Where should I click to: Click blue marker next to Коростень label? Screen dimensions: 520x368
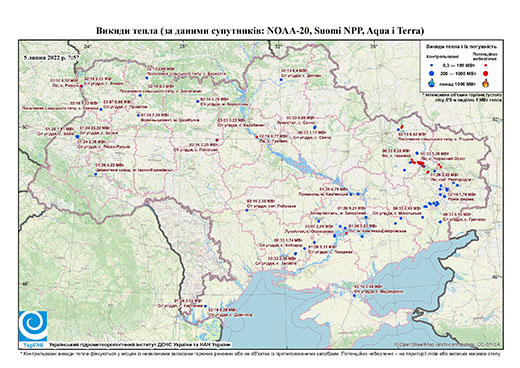[x=198, y=101]
